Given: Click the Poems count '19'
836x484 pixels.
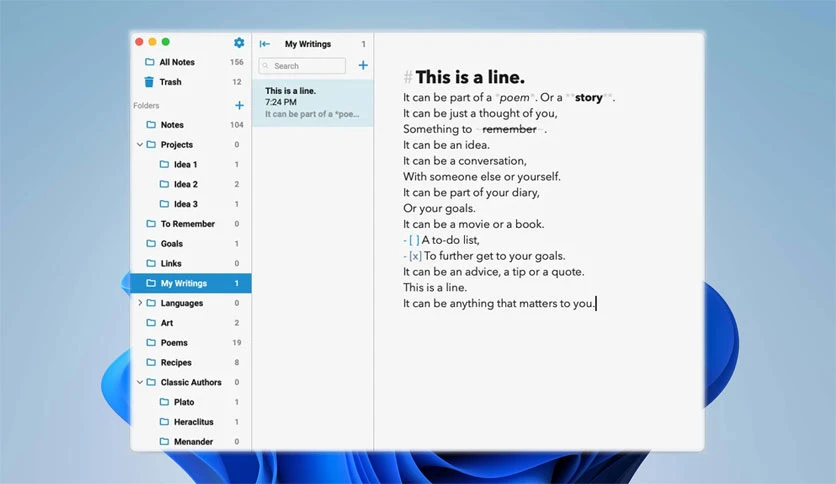Looking at the screenshot, I should (x=237, y=342).
